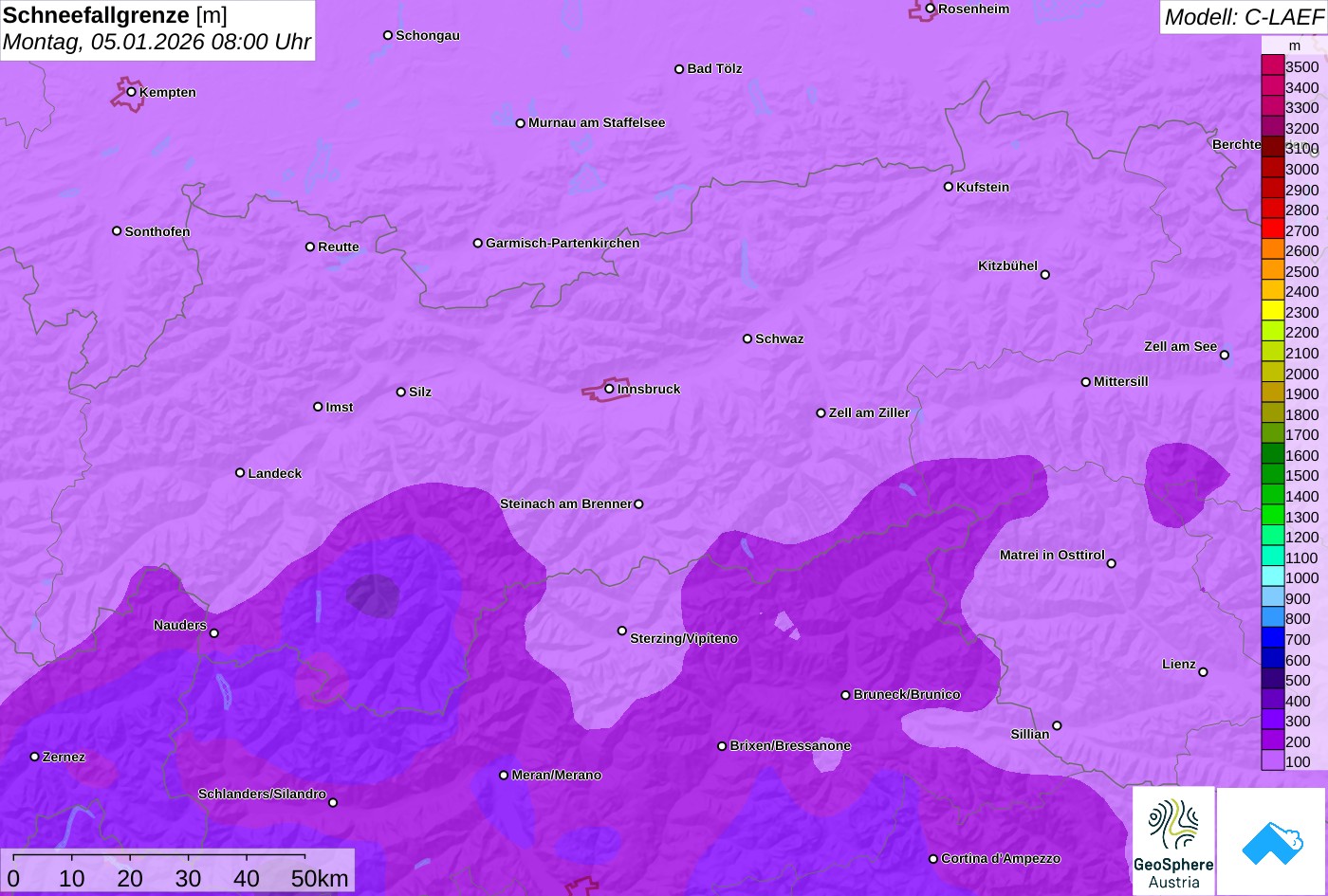
Task: Click the red 2800 m legend swatch
Action: coord(1272,209)
